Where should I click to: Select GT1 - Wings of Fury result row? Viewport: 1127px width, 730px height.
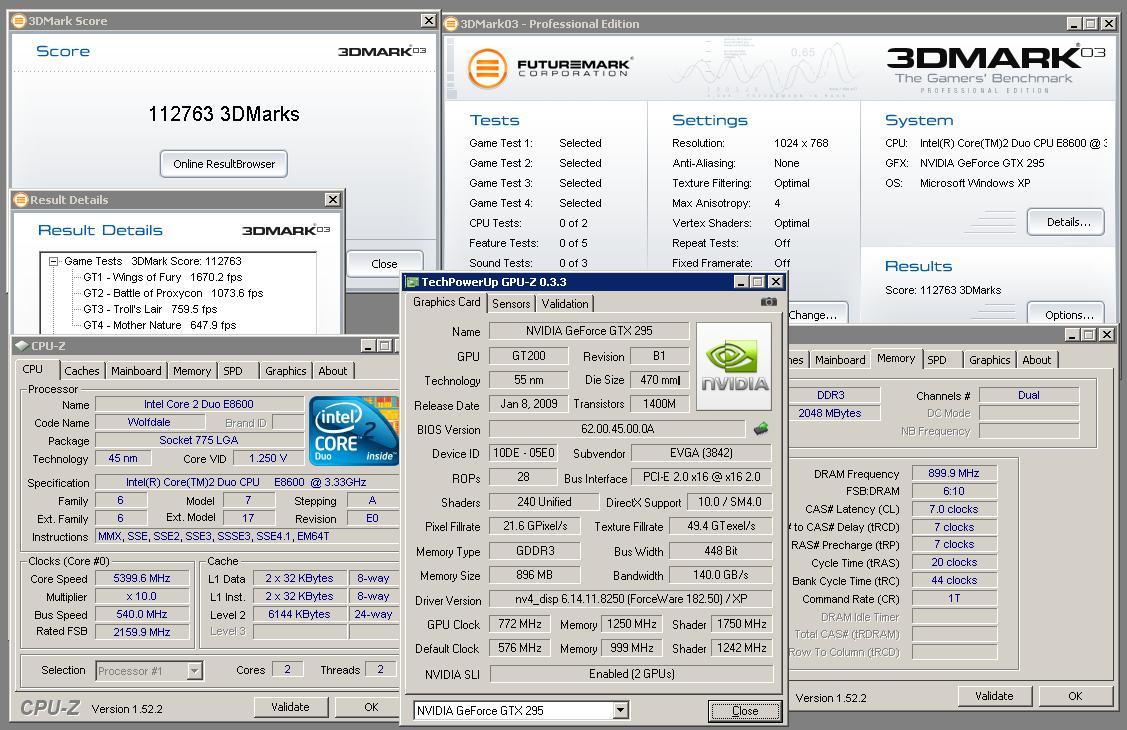tap(162, 277)
